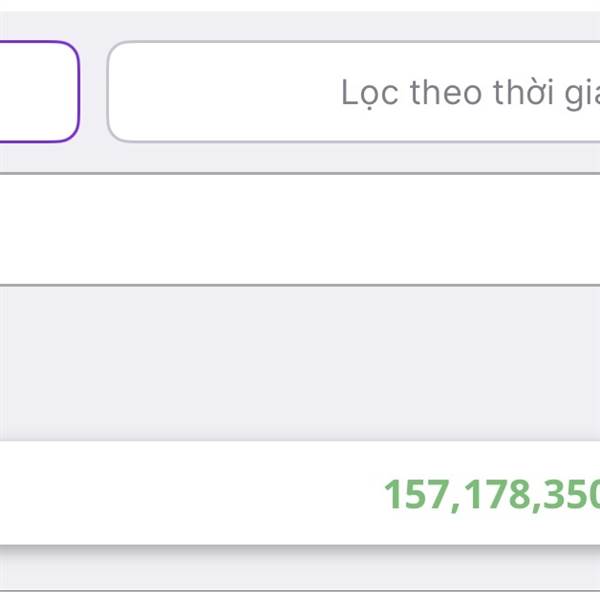Click the divider line under the filter toolbar
Screen dimensions: 600x600
pos(300,173)
